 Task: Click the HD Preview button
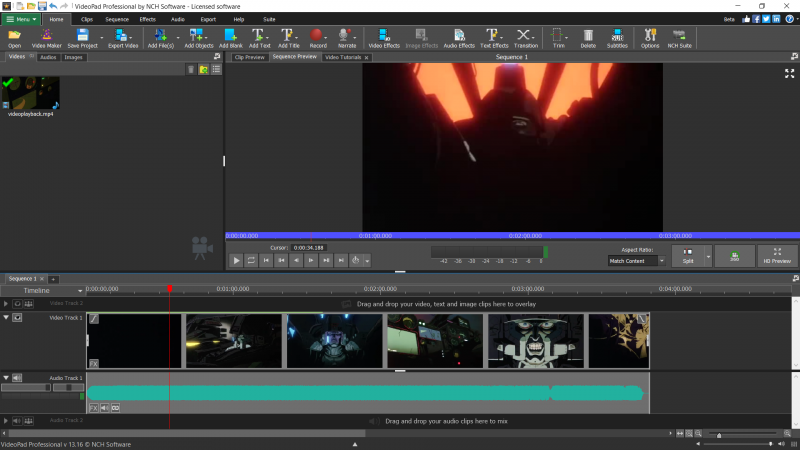tap(778, 256)
